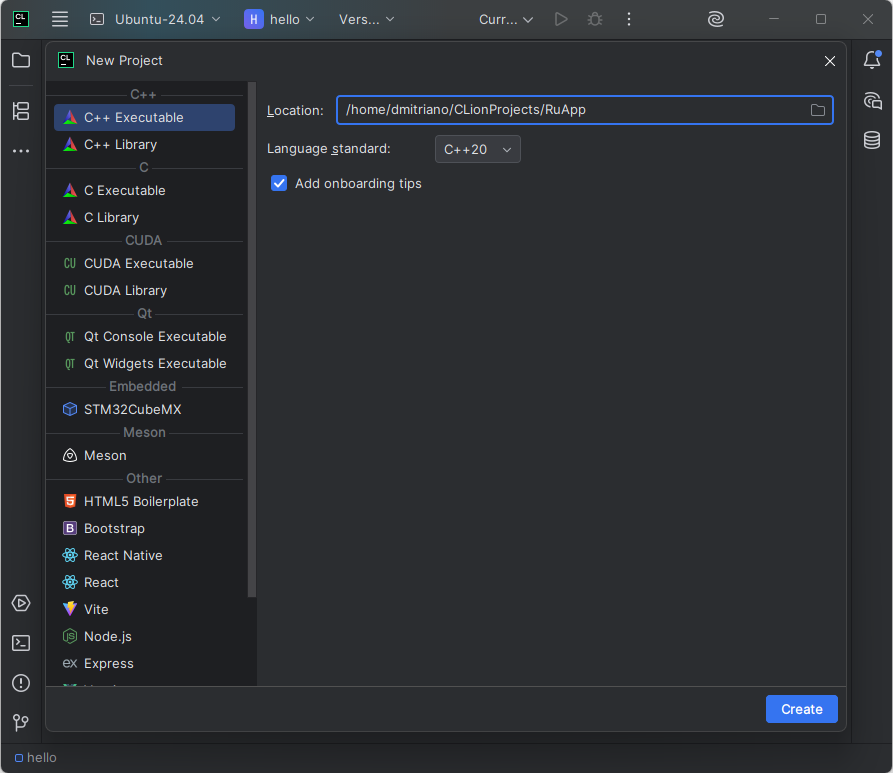Open the Structure tool window icon
Viewport: 893px width, 773px height.
(21, 111)
